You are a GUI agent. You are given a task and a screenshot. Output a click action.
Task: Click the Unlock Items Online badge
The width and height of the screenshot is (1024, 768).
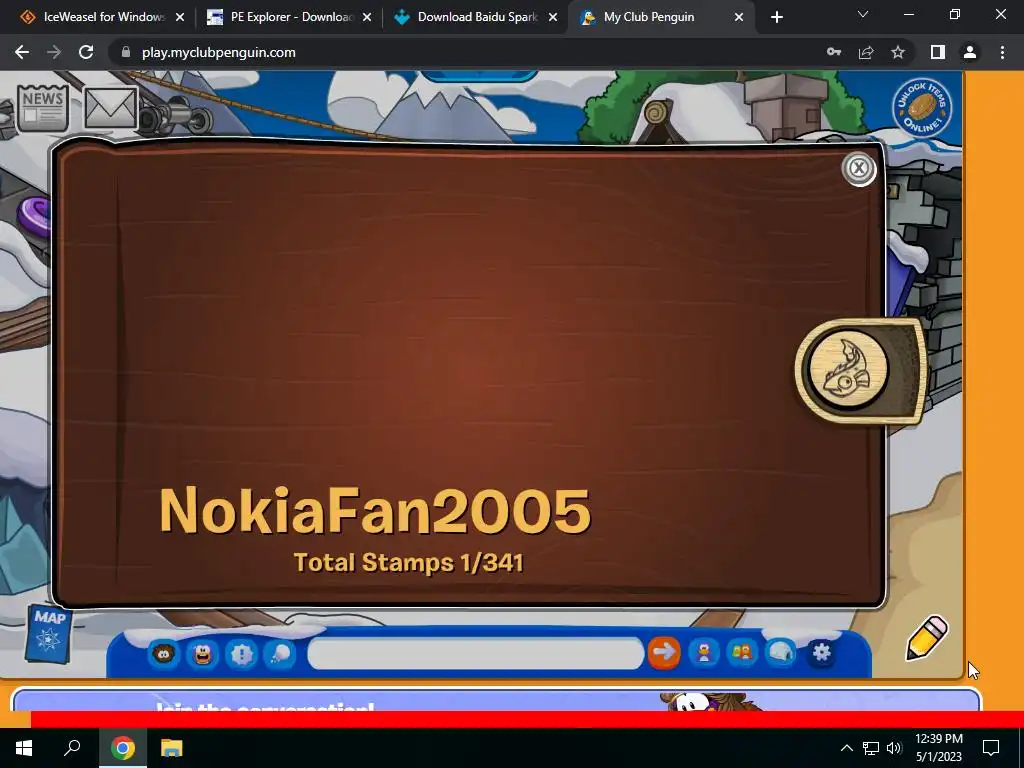[922, 107]
